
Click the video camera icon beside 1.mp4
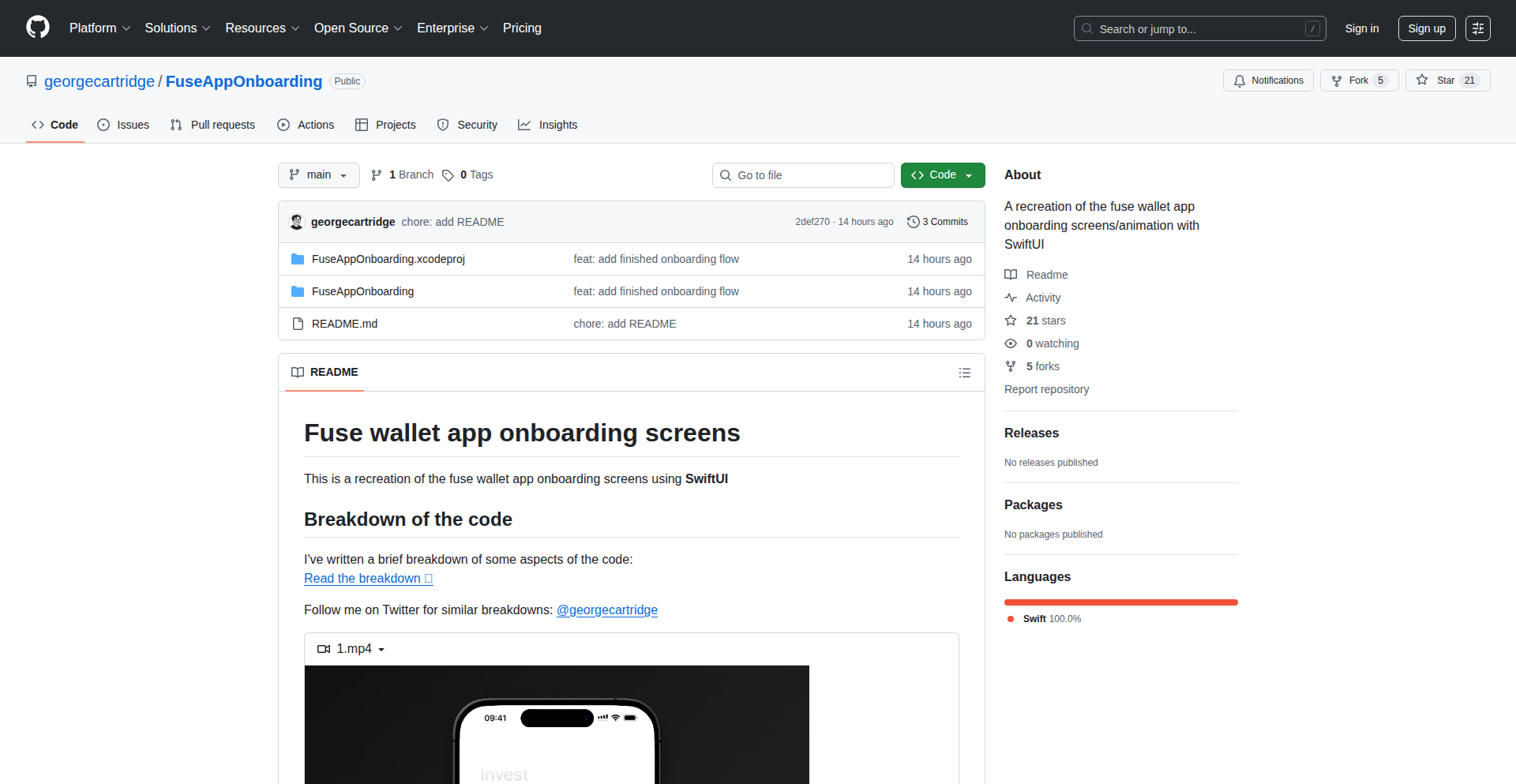pos(324,649)
